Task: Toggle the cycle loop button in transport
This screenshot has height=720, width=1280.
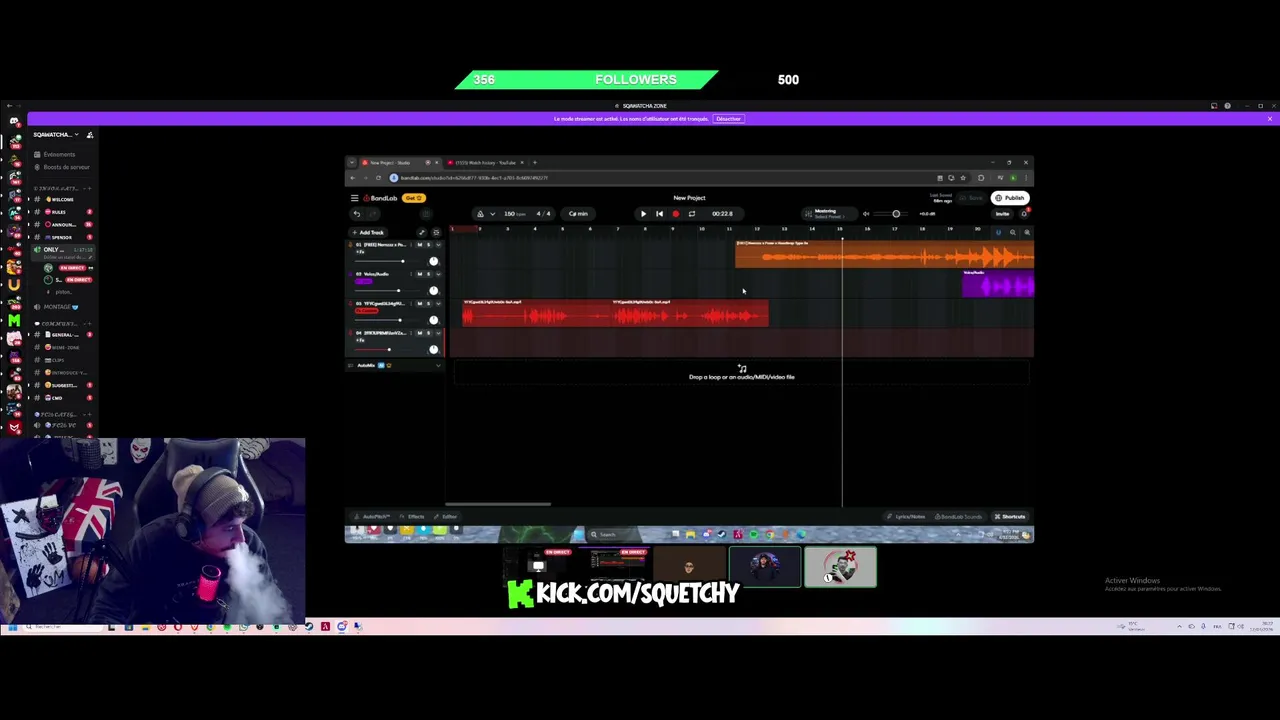Action: pyautogui.click(x=691, y=213)
